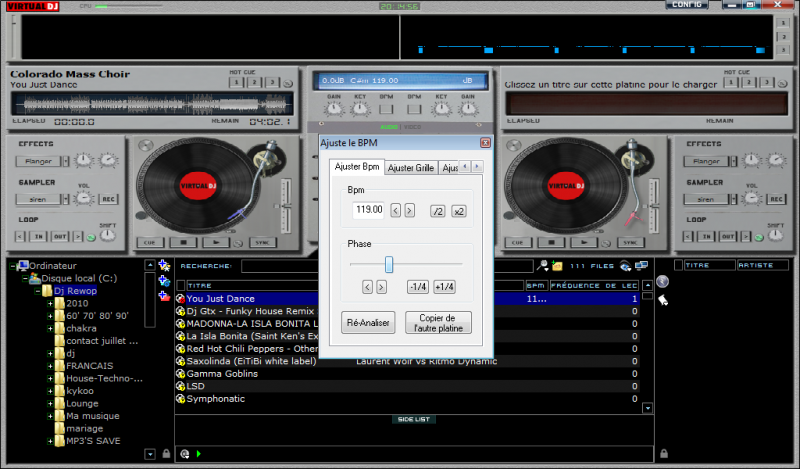The width and height of the screenshot is (800, 469).
Task: Switch to the Ajuster Grille tab
Action: coord(411,168)
